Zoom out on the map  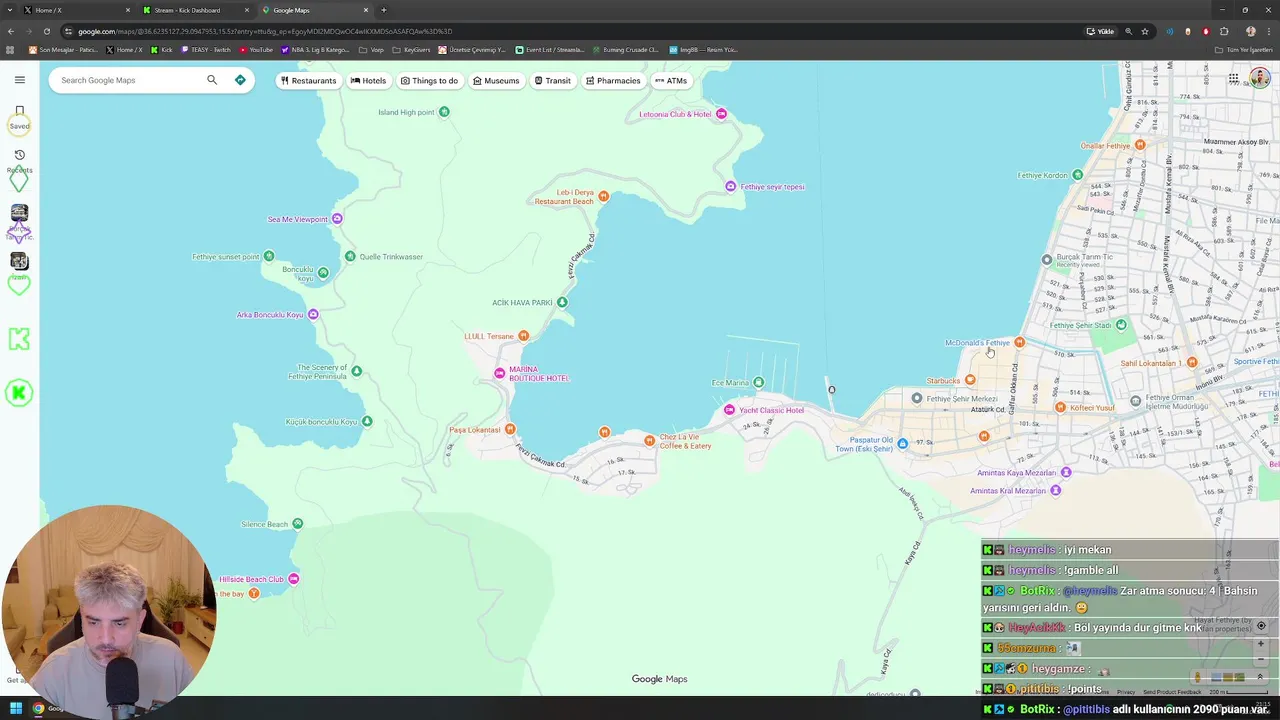point(1261,659)
